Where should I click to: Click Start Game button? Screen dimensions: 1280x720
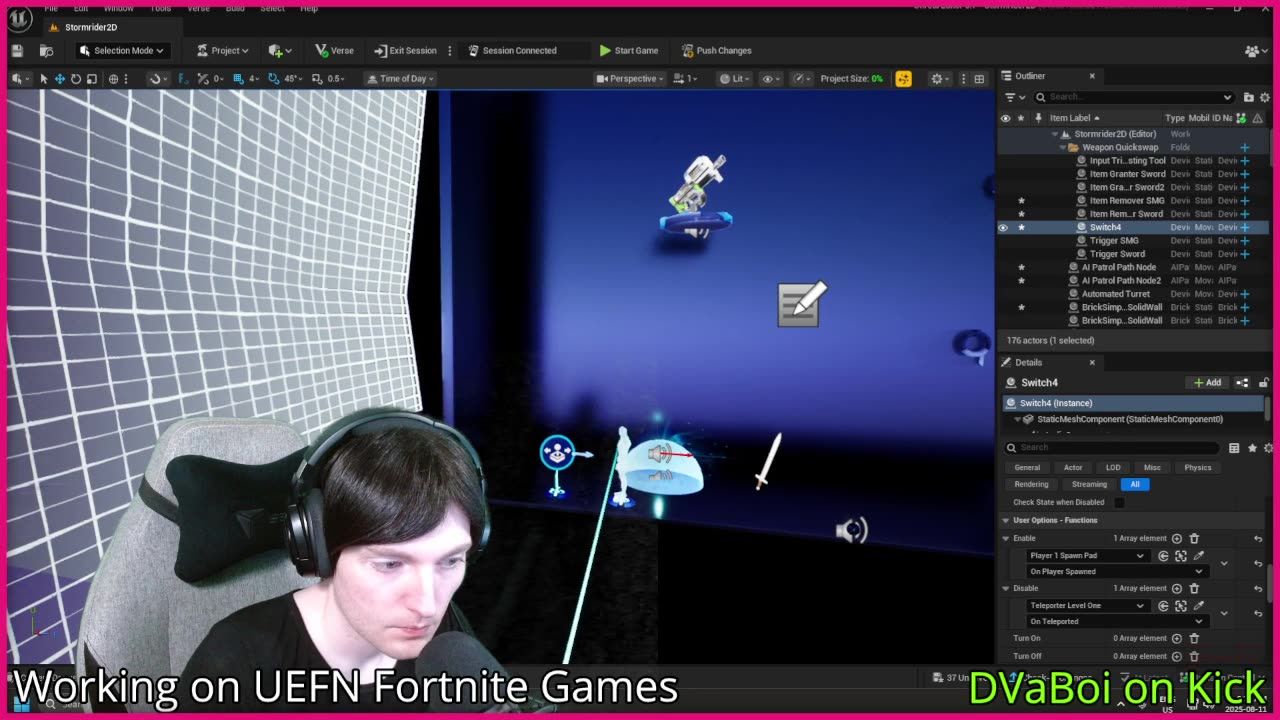(x=628, y=50)
